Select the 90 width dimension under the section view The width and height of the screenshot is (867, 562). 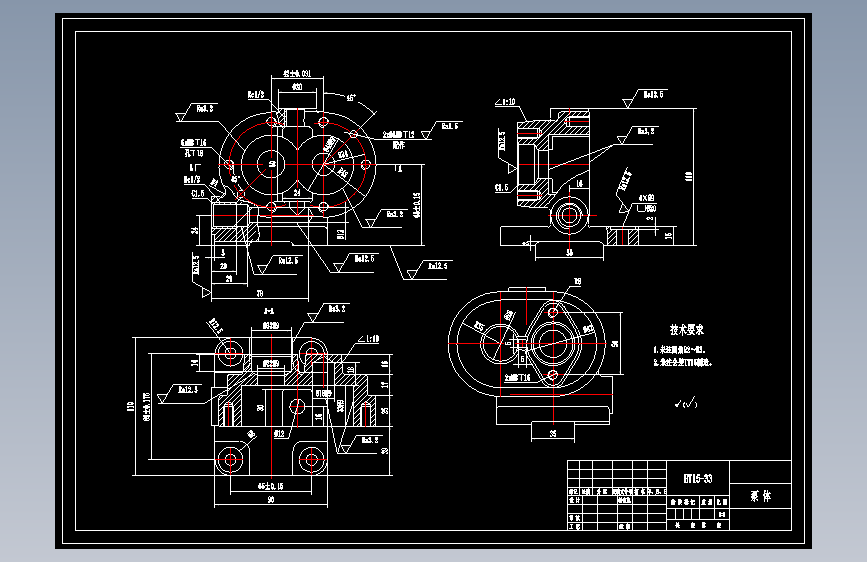tap(270, 499)
